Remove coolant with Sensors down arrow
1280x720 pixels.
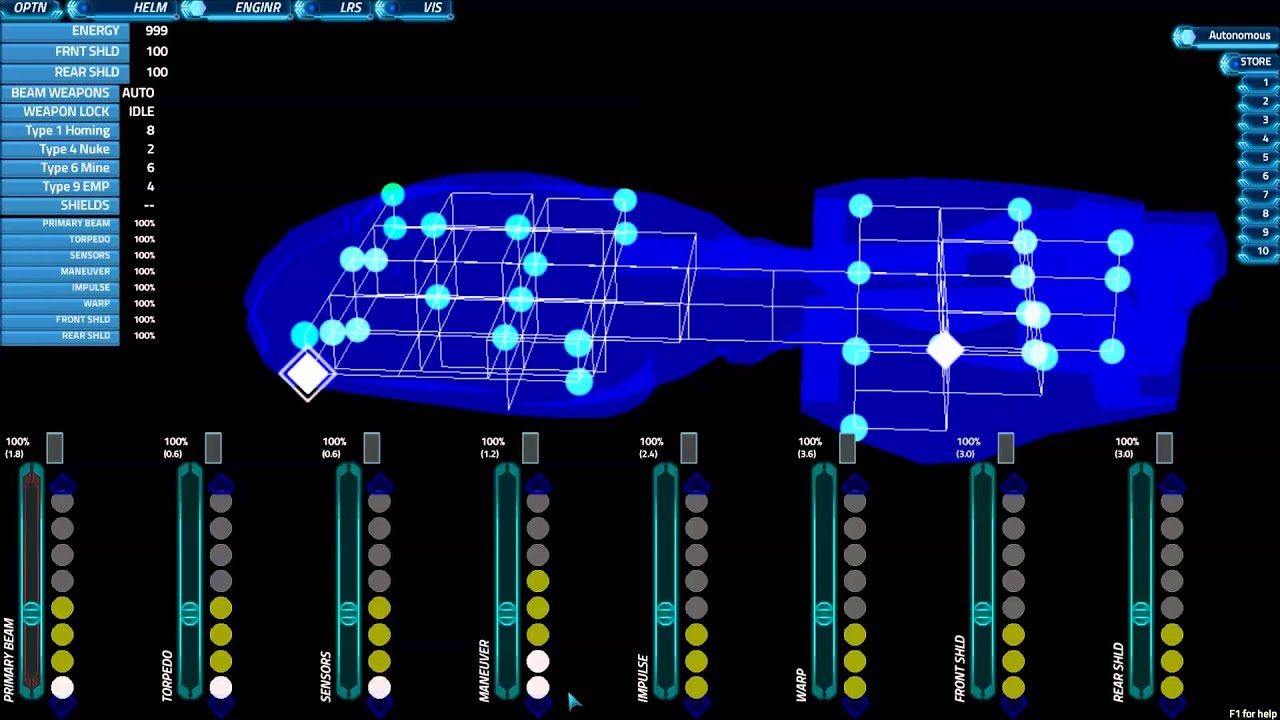tap(379, 708)
